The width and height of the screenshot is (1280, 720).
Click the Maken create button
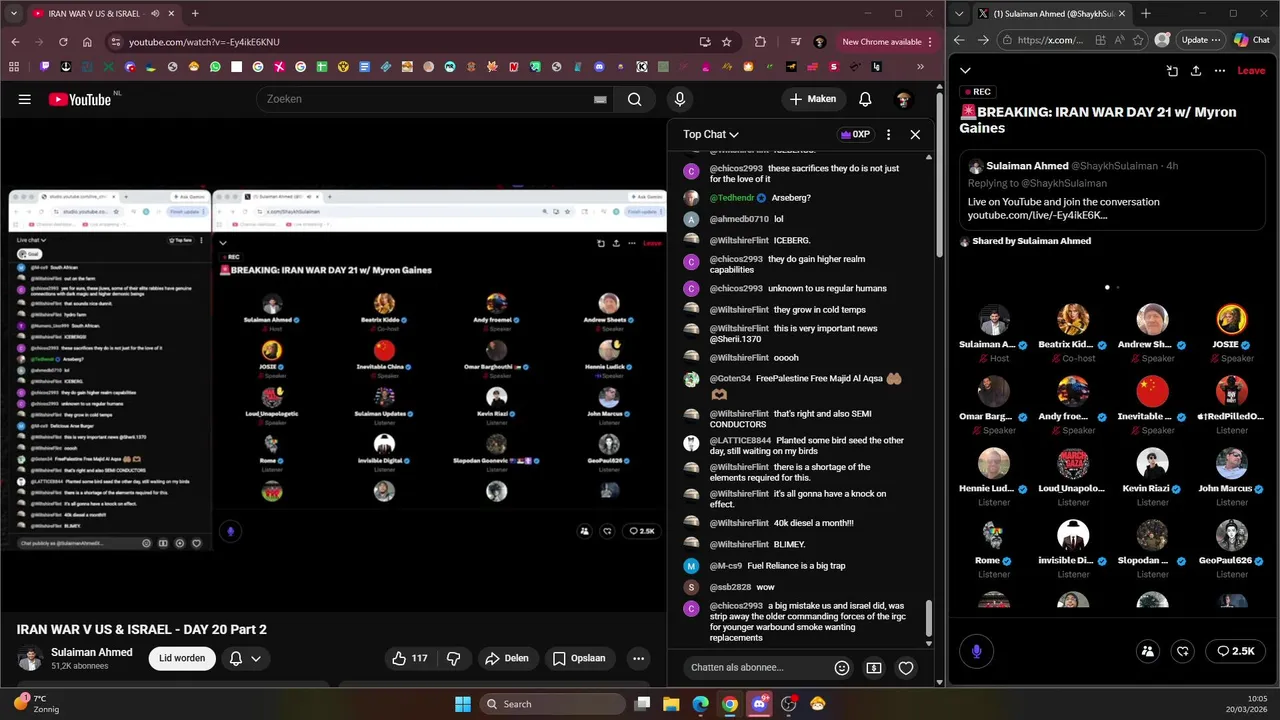coord(813,99)
